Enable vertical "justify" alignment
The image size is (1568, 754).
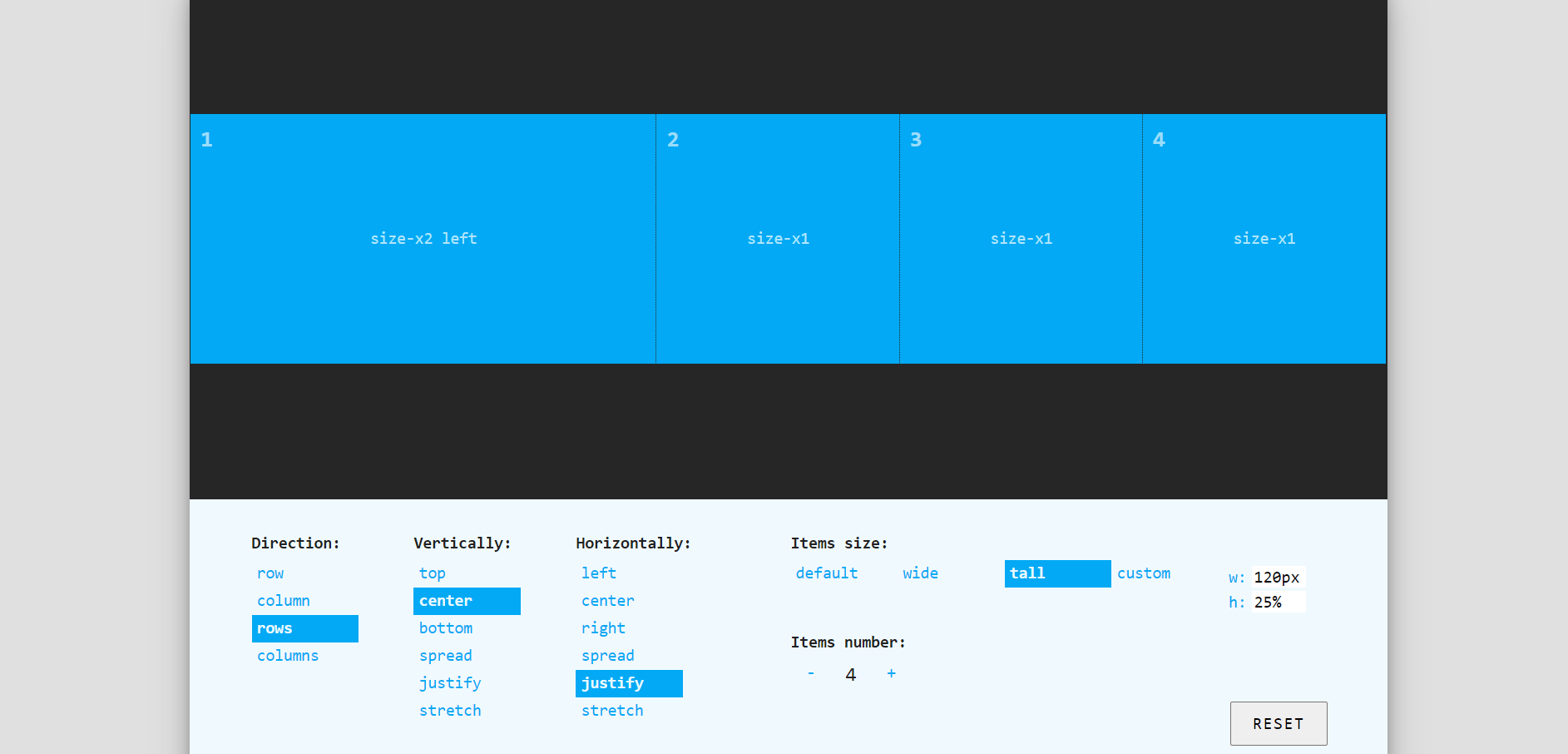[450, 682]
